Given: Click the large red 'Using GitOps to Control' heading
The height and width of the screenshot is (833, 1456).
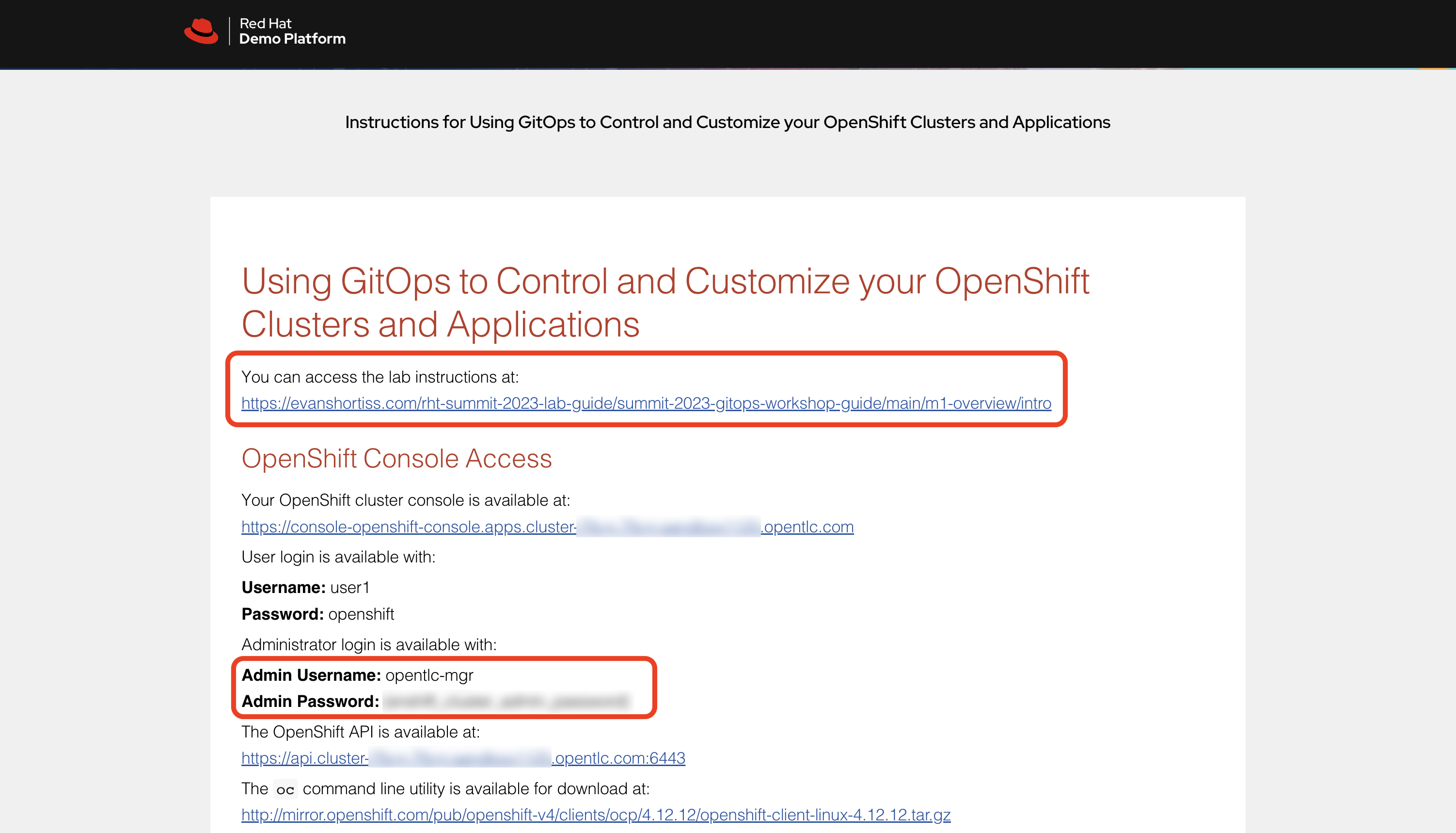Looking at the screenshot, I should tap(665, 303).
